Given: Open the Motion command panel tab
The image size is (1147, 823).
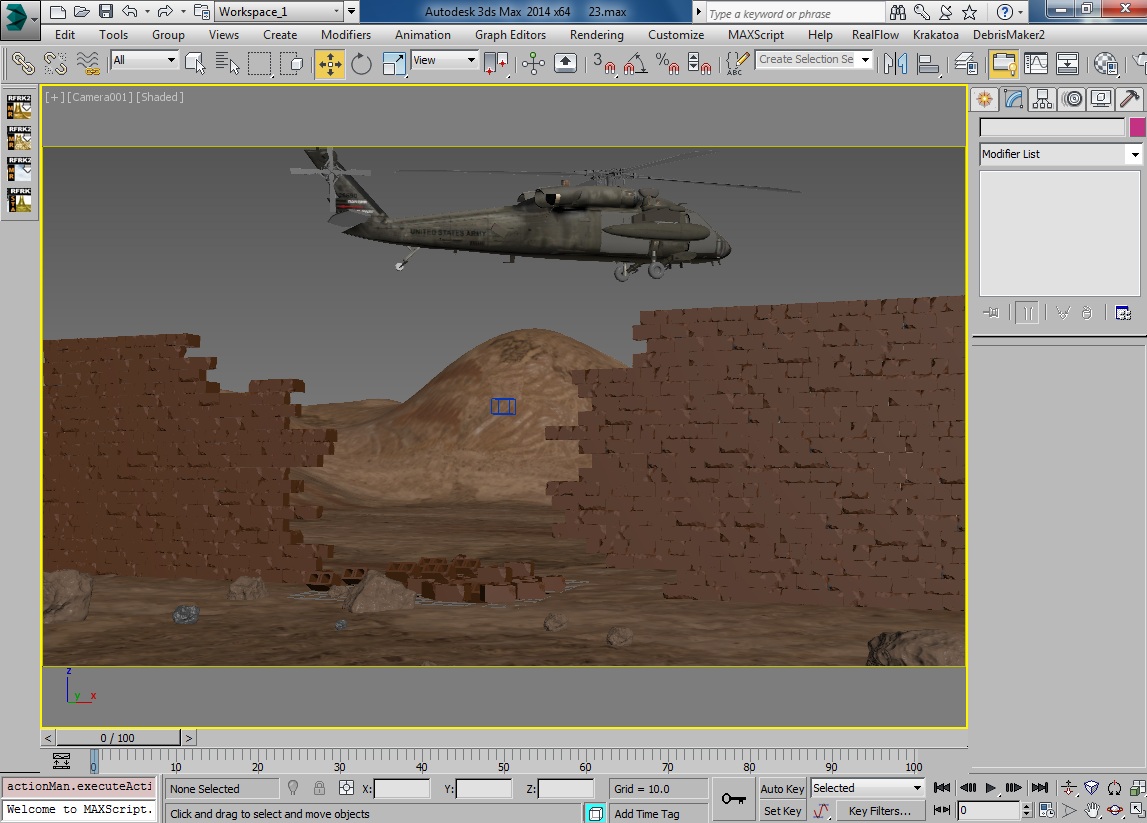Looking at the screenshot, I should (1072, 99).
